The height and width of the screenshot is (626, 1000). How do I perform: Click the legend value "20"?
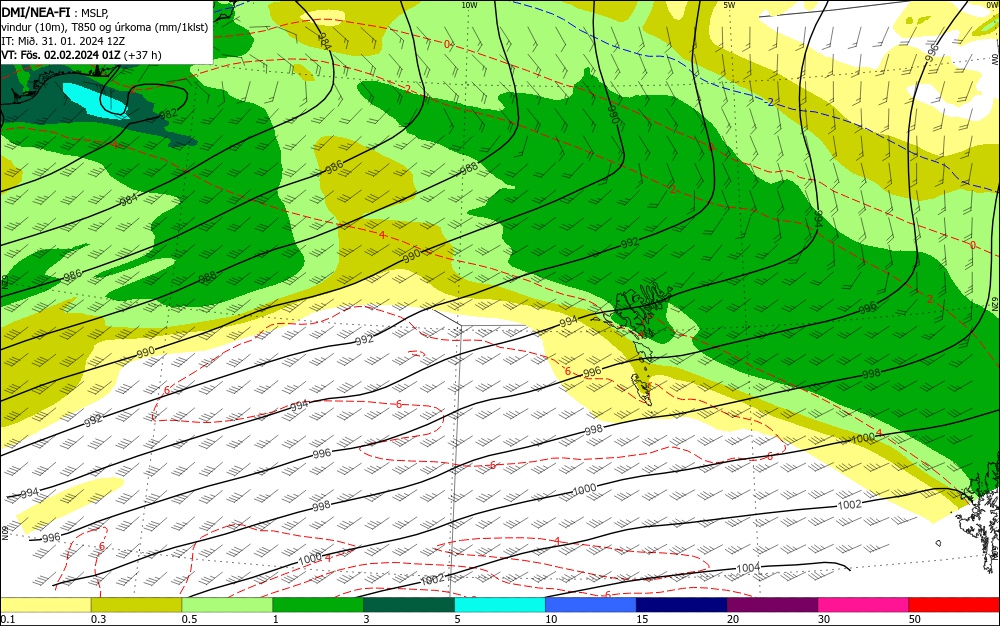tap(733, 619)
